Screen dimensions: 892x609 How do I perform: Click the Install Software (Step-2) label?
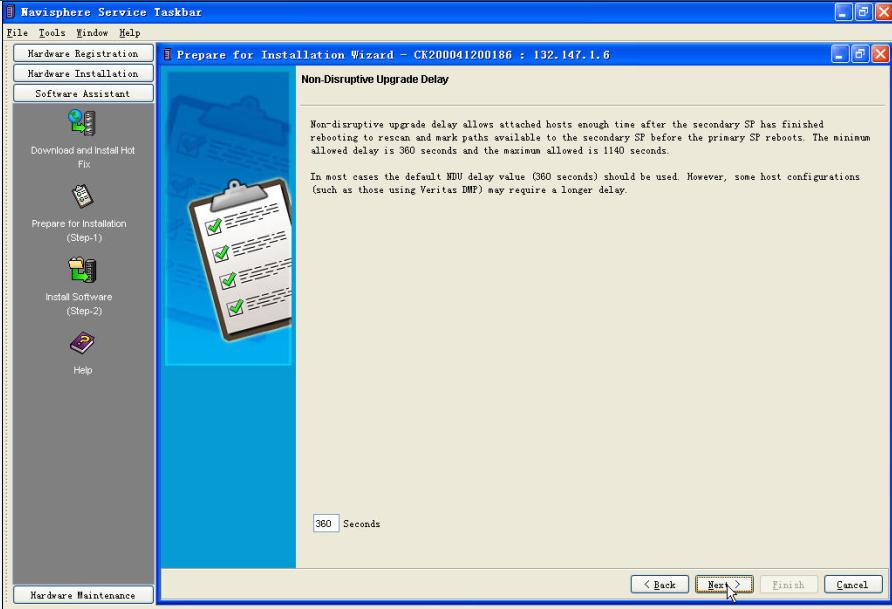(x=80, y=304)
